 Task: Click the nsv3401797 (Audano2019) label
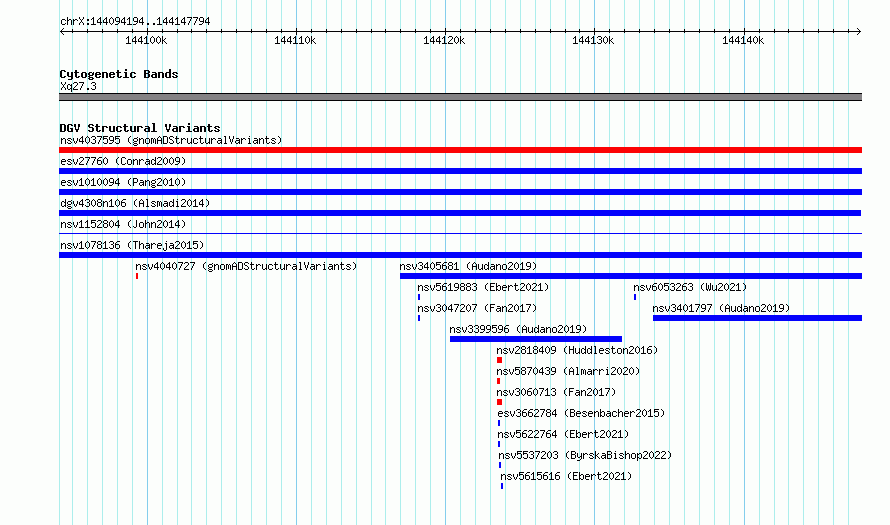(x=721, y=308)
